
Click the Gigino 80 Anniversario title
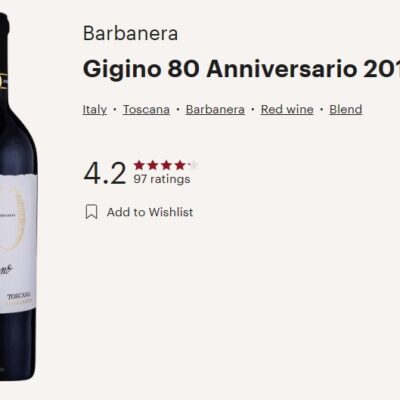241,69
